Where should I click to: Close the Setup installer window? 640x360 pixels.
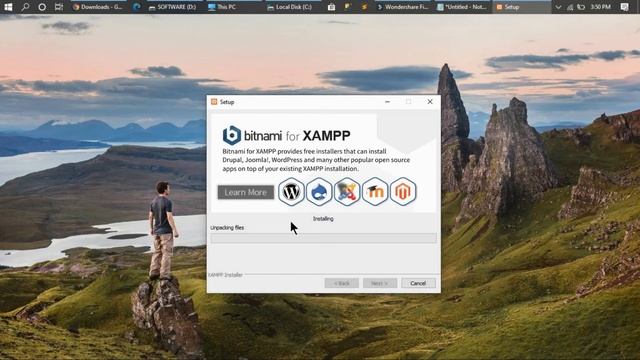430,102
